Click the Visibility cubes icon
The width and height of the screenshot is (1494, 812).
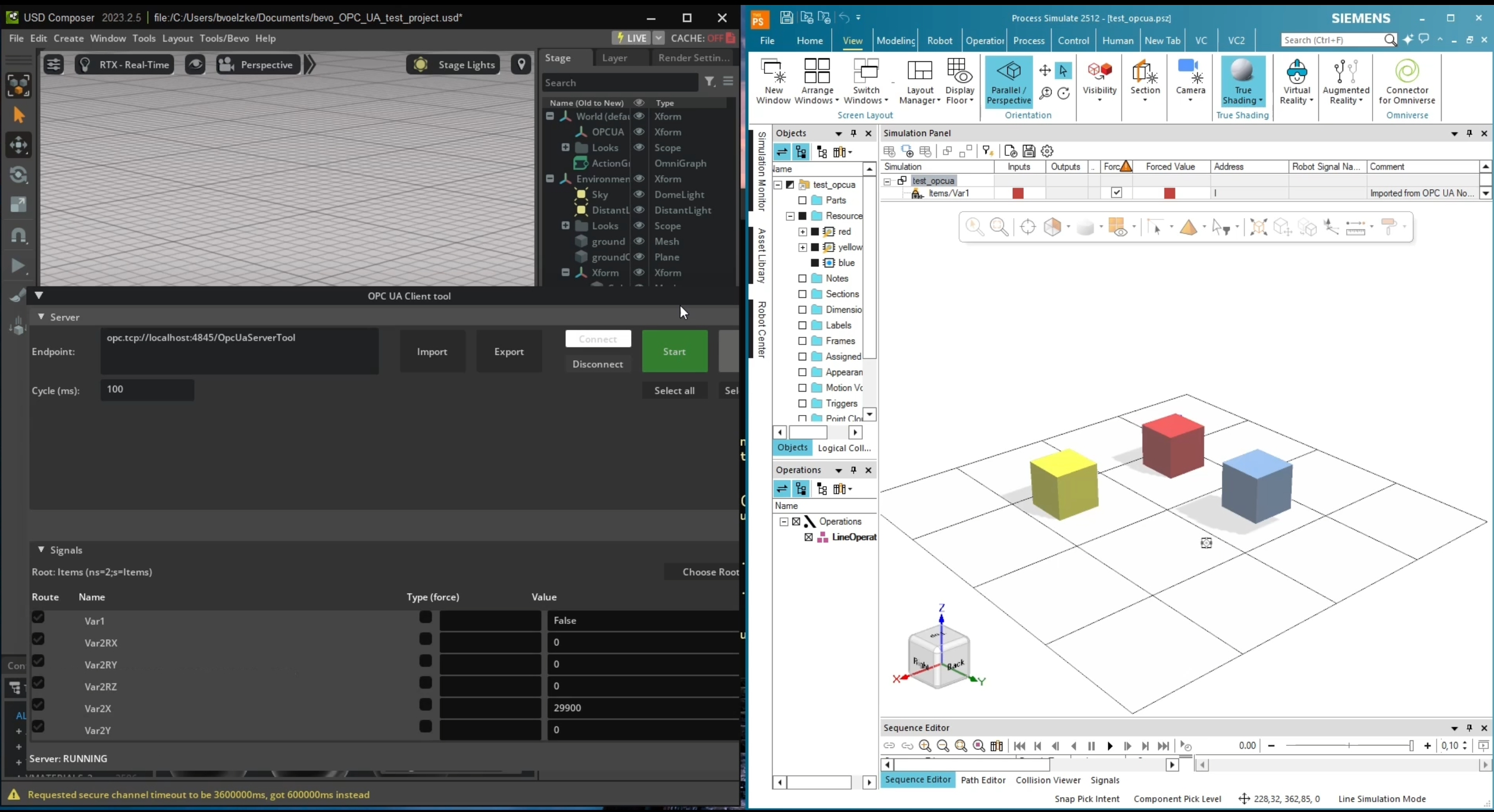(x=1100, y=71)
